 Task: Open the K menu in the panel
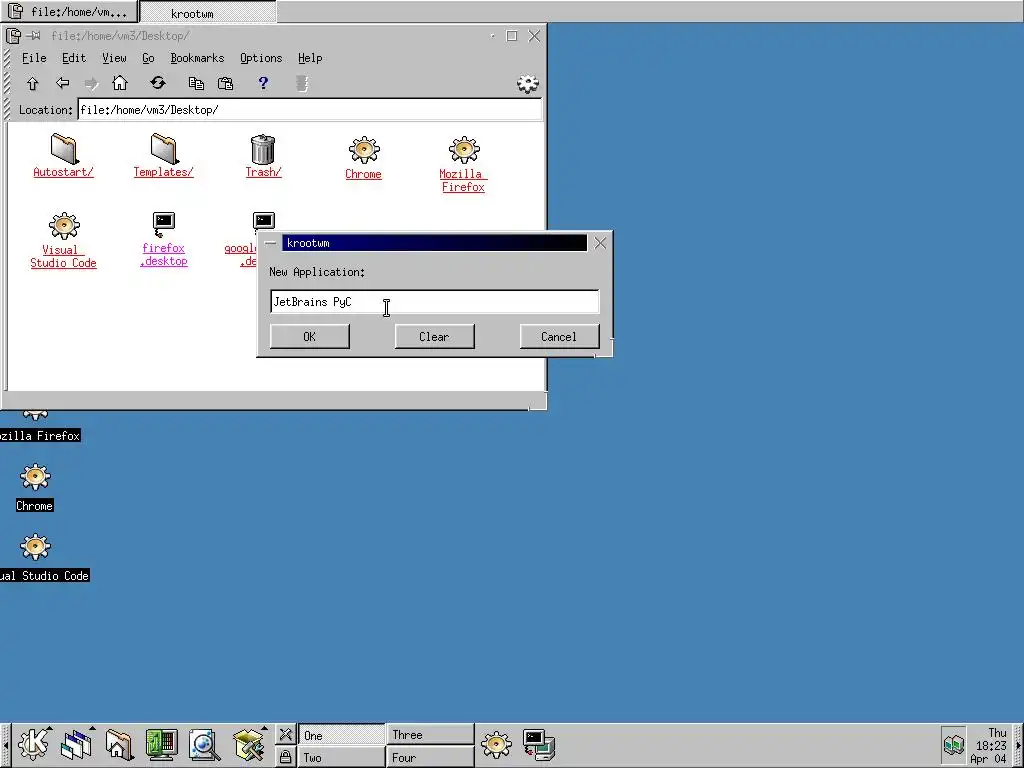pos(34,744)
